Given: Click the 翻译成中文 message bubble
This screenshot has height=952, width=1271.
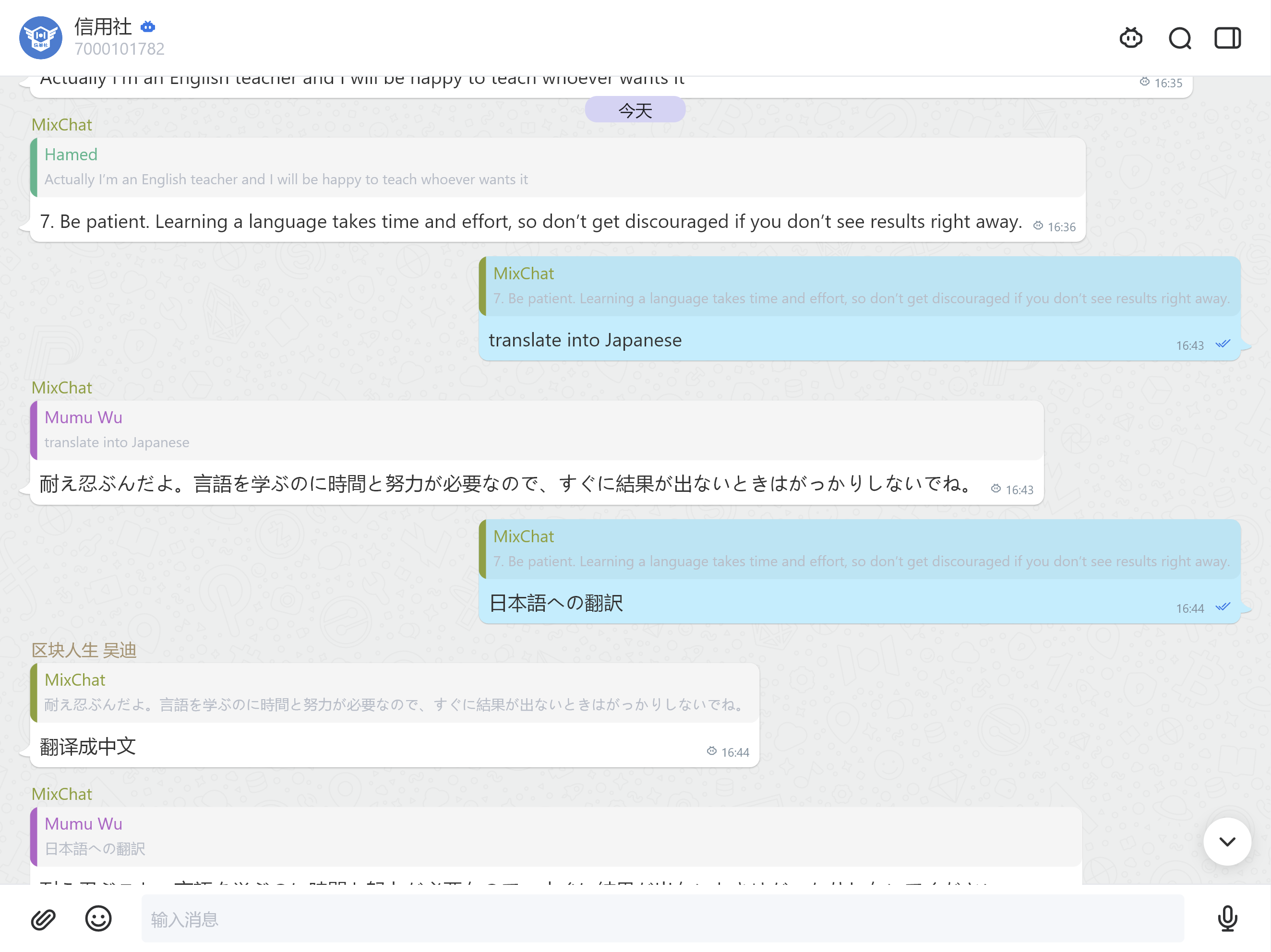Looking at the screenshot, I should click(x=88, y=746).
